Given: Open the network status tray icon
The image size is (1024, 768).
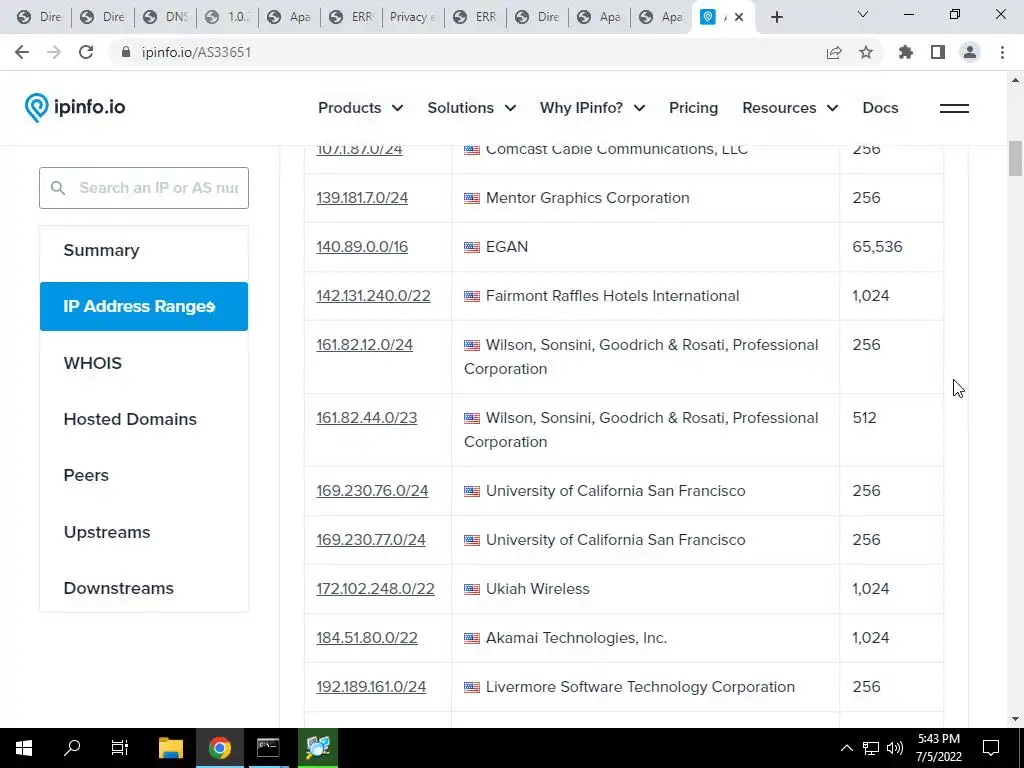Looking at the screenshot, I should [x=871, y=748].
